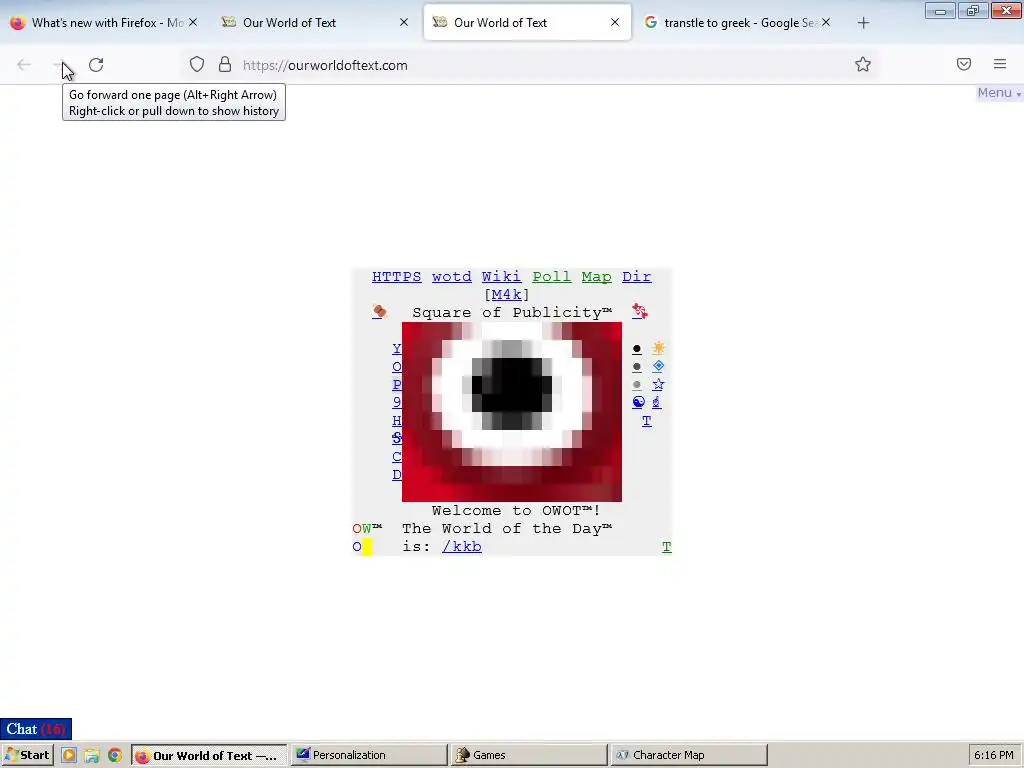Click the P letter link beside the image
This screenshot has width=1024, height=768.
[396, 385]
